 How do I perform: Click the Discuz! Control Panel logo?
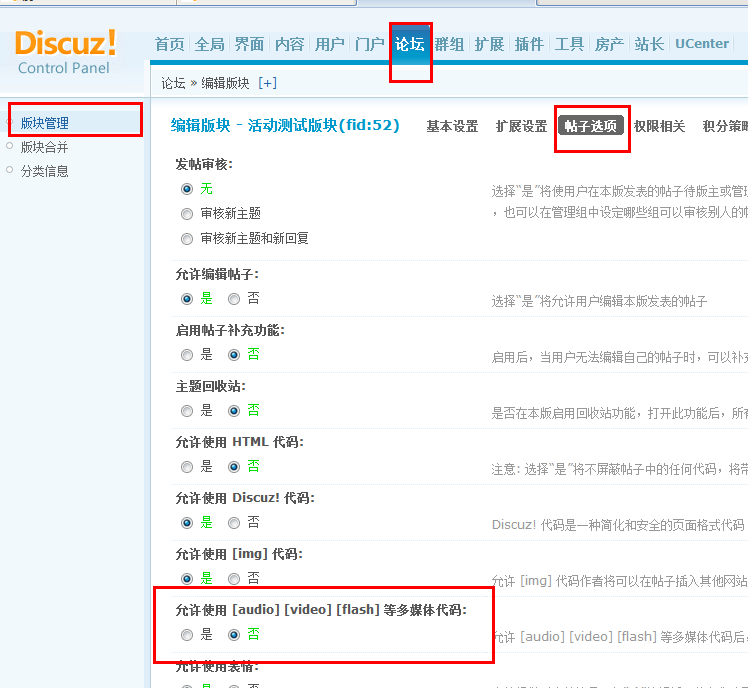pos(65,52)
